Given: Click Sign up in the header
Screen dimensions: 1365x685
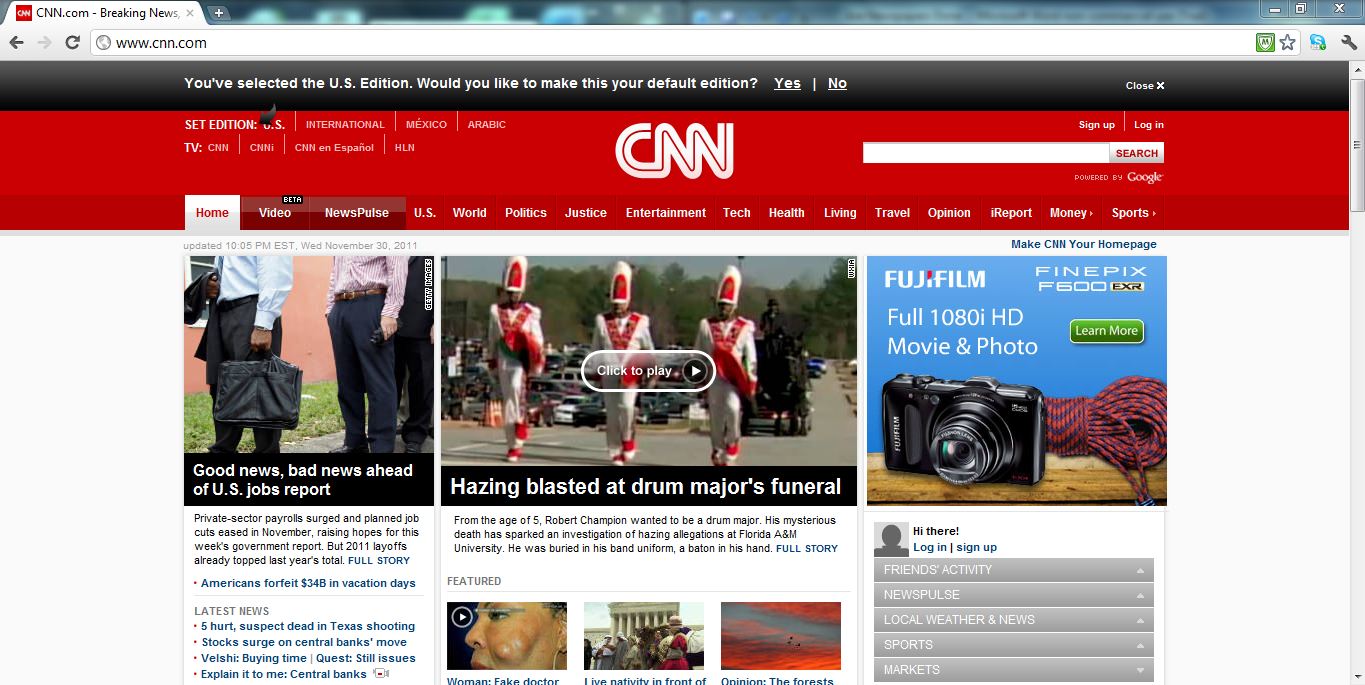Looking at the screenshot, I should [x=1096, y=125].
